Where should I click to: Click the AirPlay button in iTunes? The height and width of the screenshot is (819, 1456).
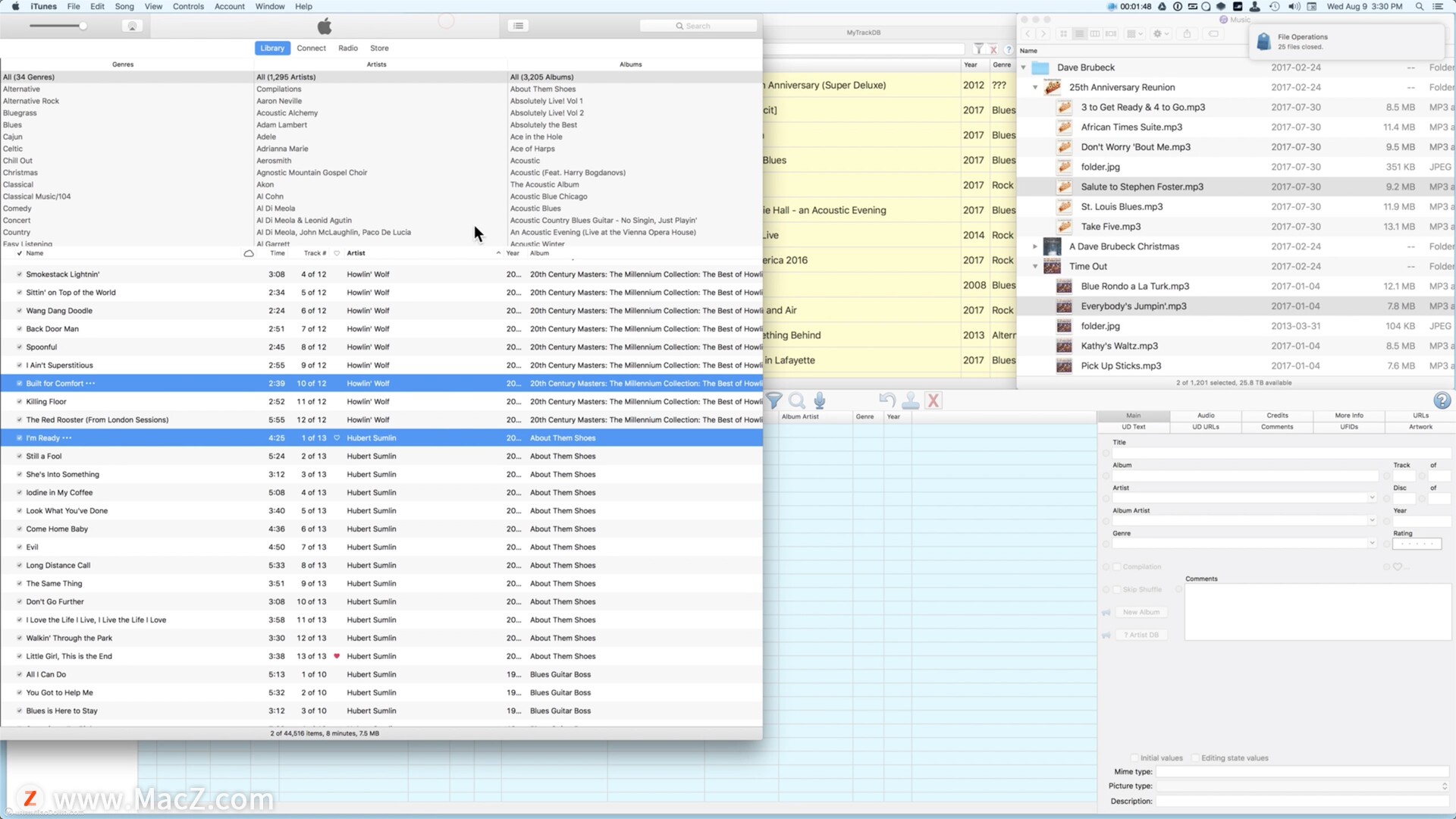(132, 26)
